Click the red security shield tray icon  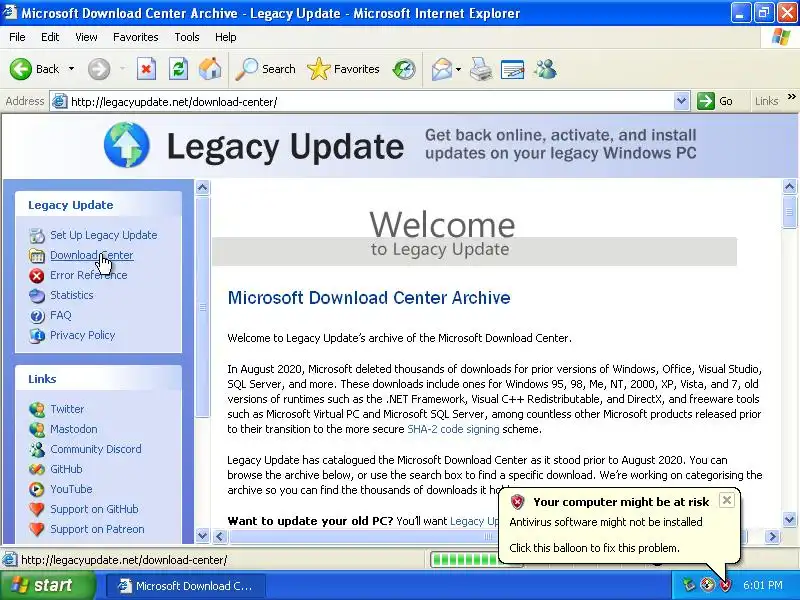[726, 585]
